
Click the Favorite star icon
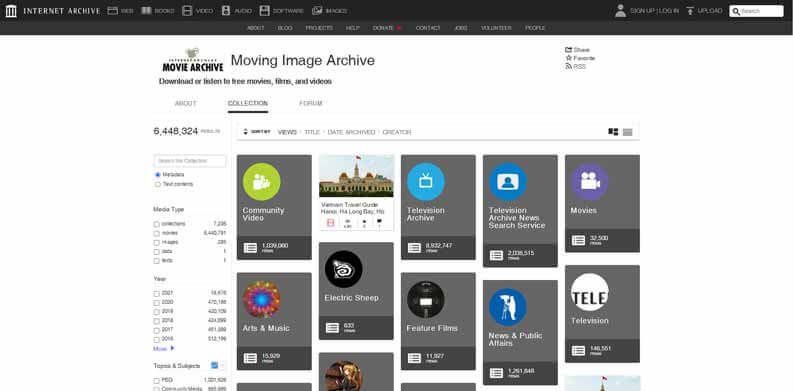point(568,58)
